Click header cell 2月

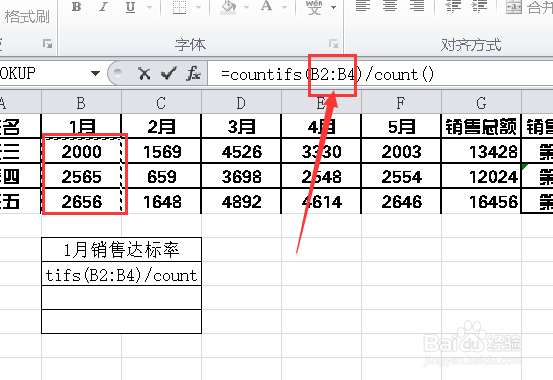[161, 126]
